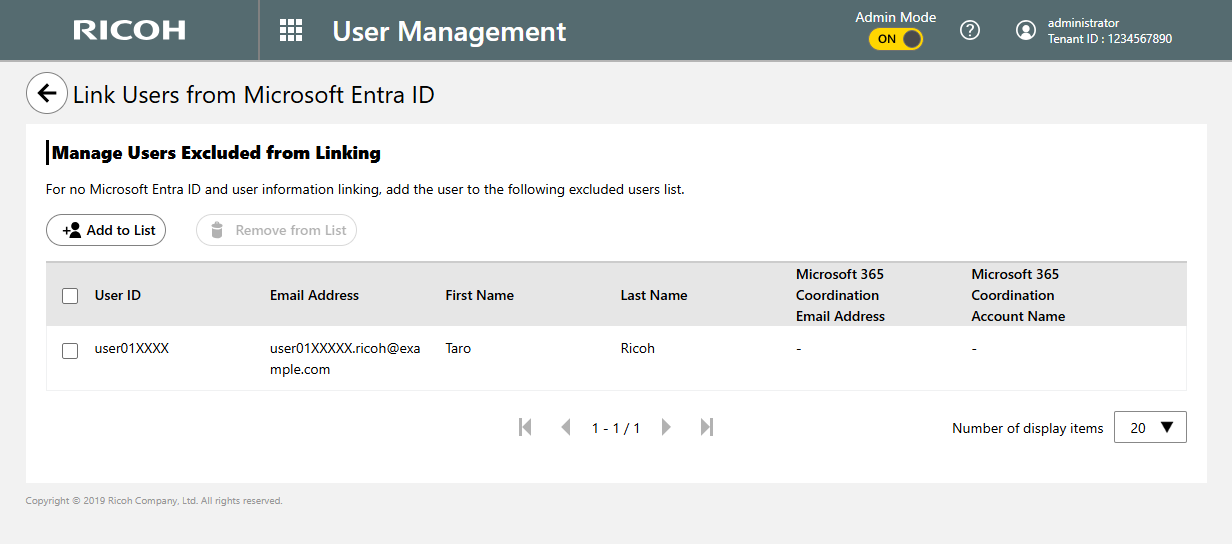1232x544 pixels.
Task: Jump to last page of list
Action: point(707,427)
